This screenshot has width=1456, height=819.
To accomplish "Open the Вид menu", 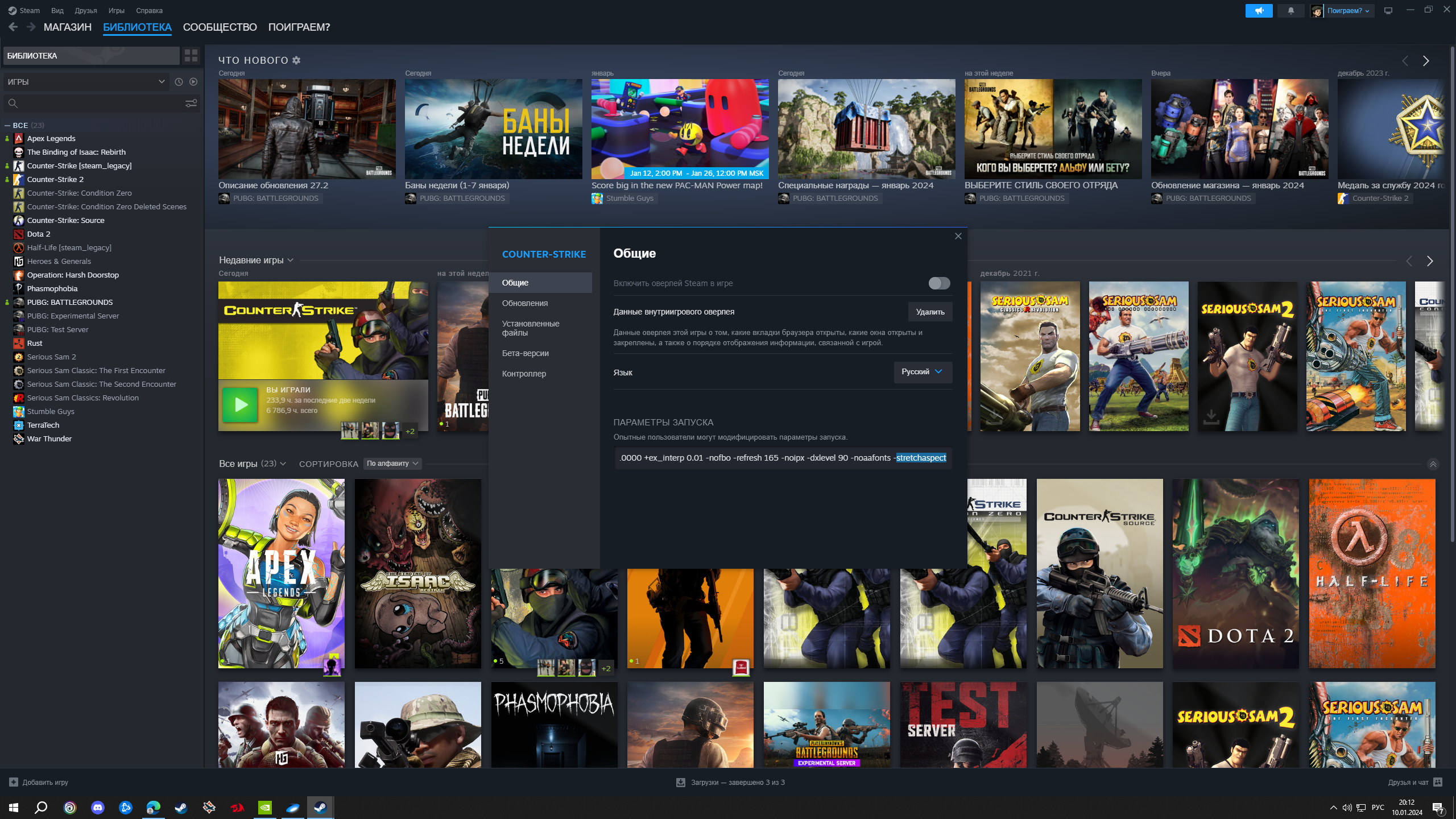I will click(57, 10).
